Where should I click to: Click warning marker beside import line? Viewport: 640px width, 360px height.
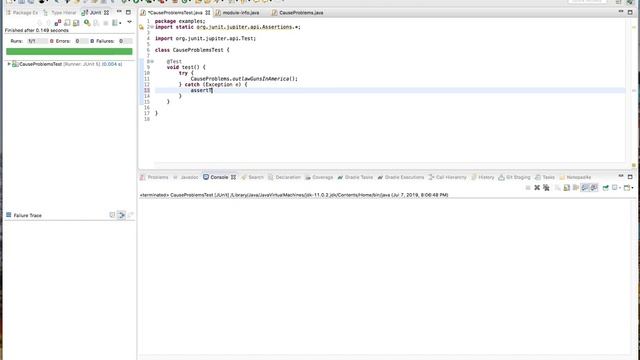[x=142, y=27]
